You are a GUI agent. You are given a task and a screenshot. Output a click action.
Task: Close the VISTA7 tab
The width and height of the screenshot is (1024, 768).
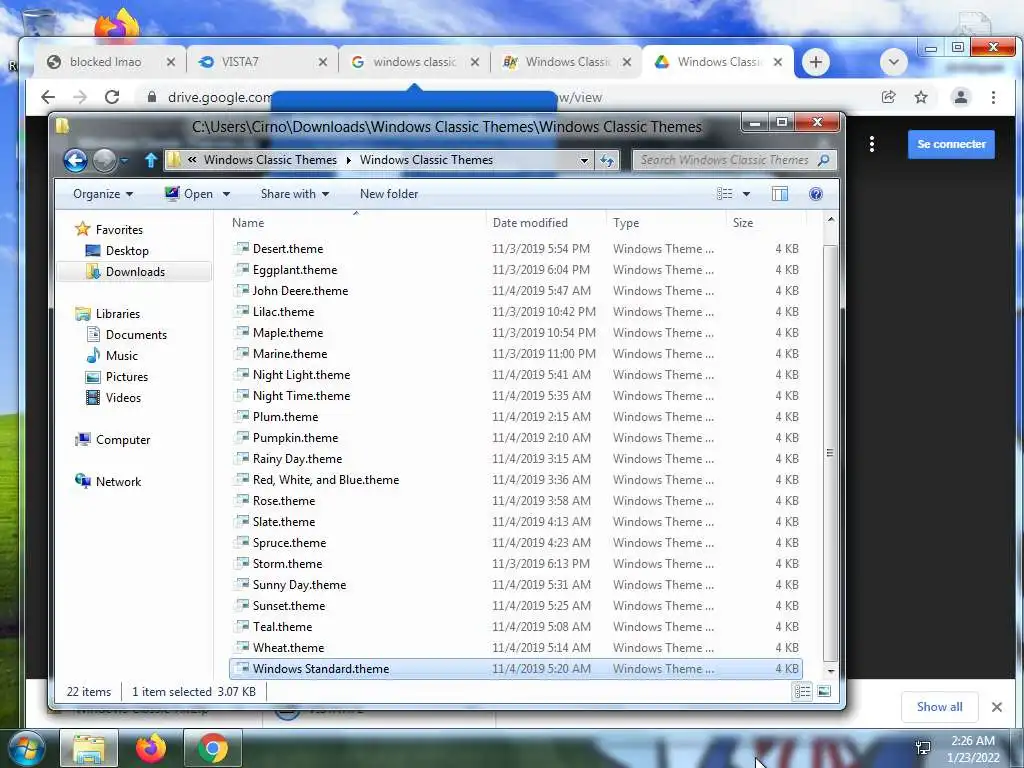[x=323, y=62]
